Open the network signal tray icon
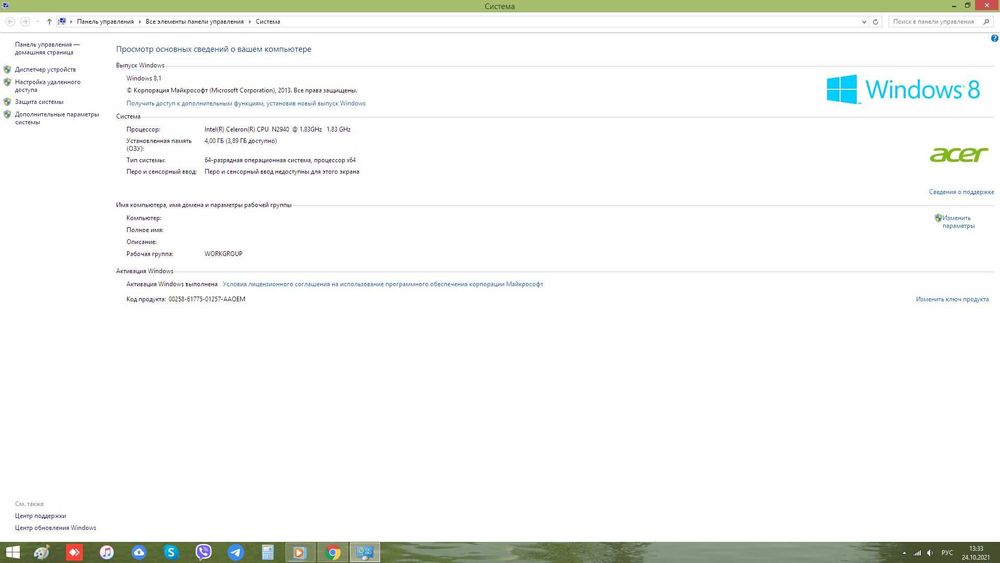 click(918, 553)
